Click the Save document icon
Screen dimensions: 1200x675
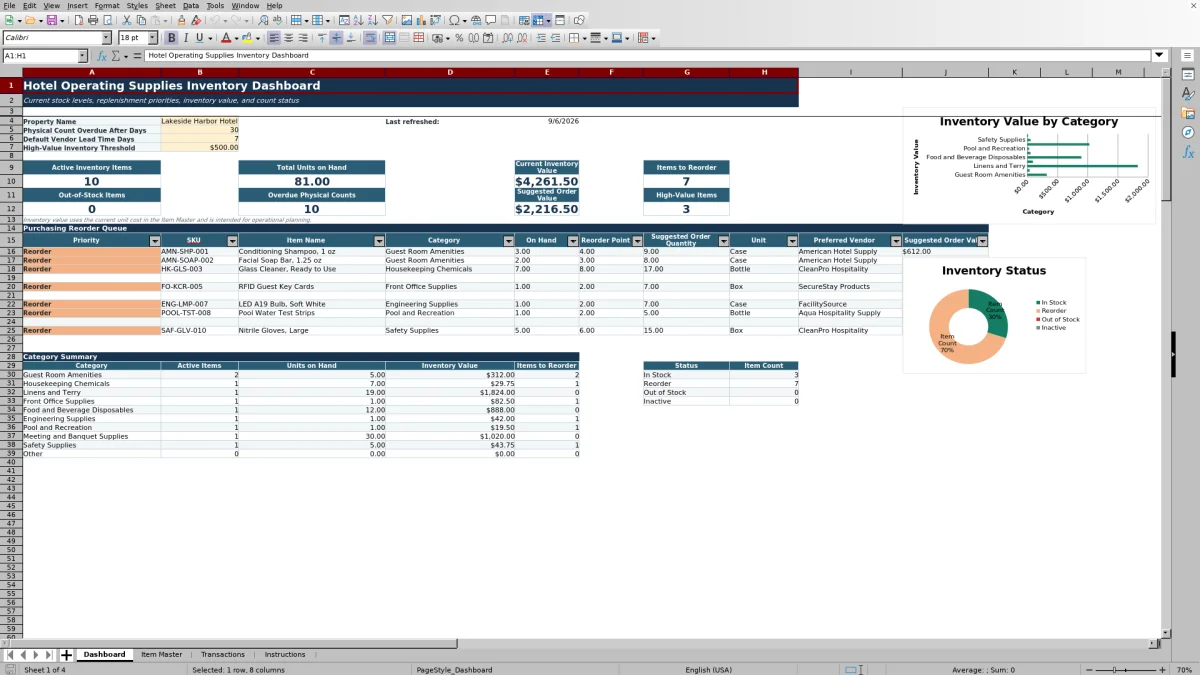[x=51, y=20]
